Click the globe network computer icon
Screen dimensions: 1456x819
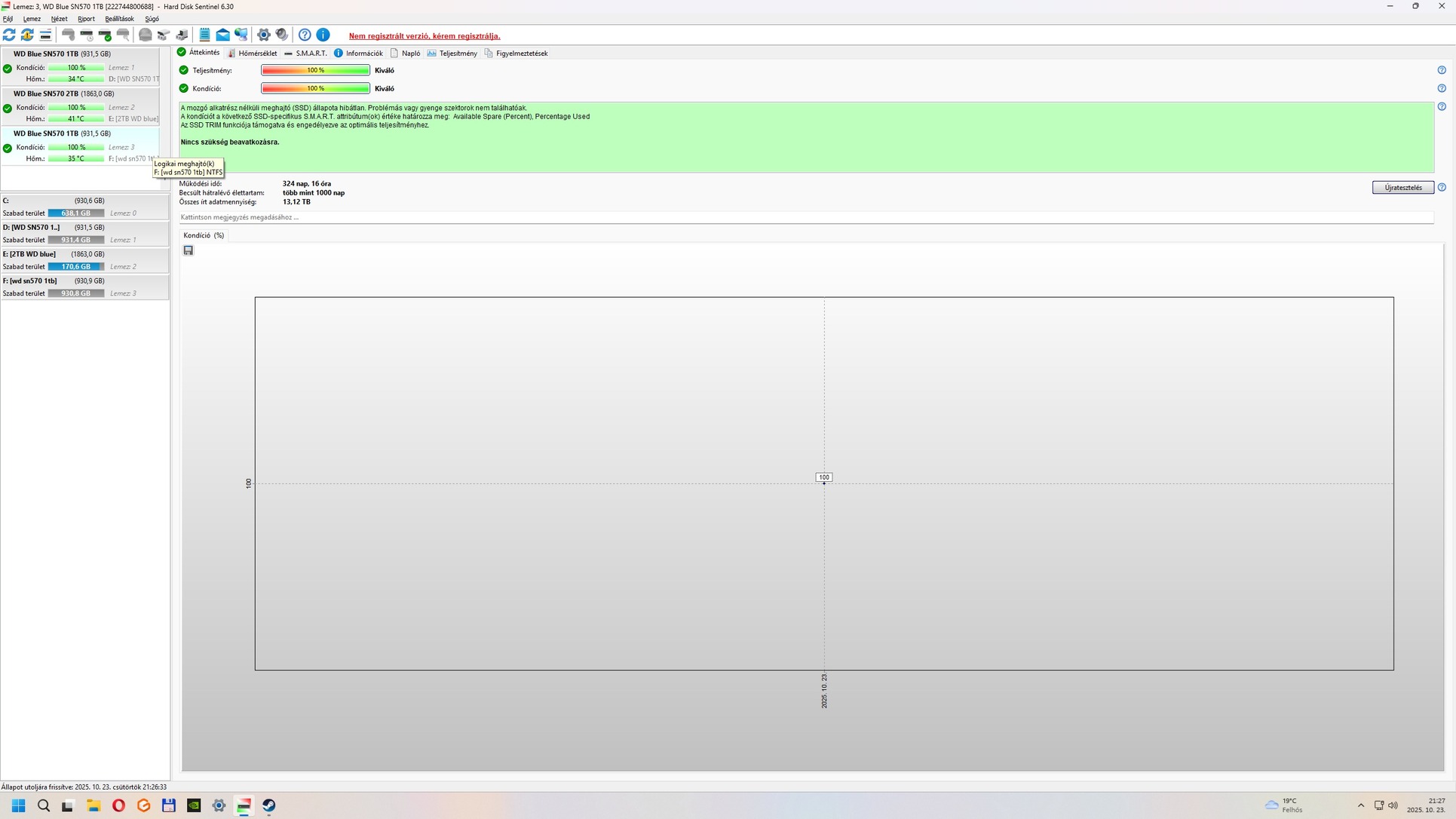pos(241,35)
